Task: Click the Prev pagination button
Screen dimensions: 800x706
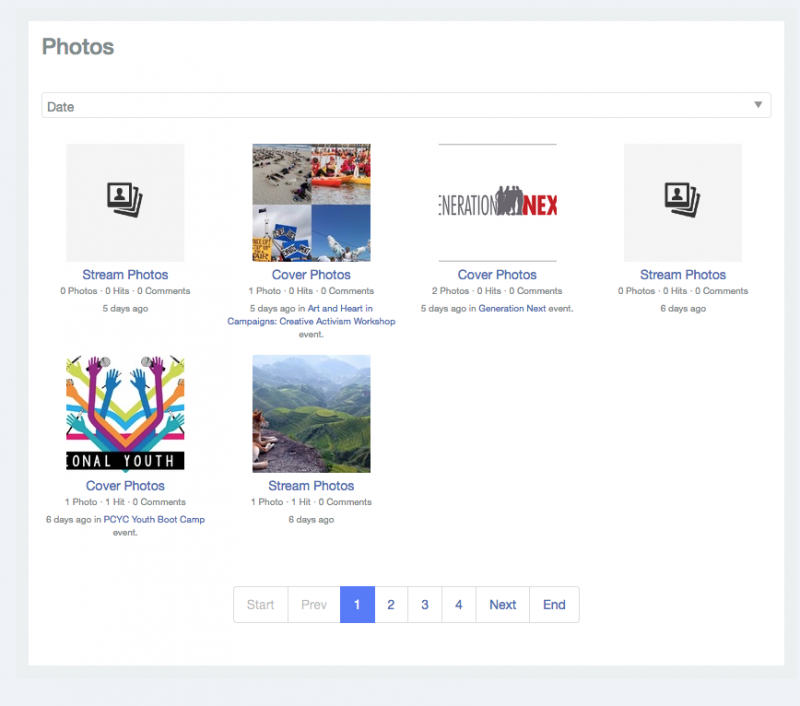Action: (x=314, y=604)
